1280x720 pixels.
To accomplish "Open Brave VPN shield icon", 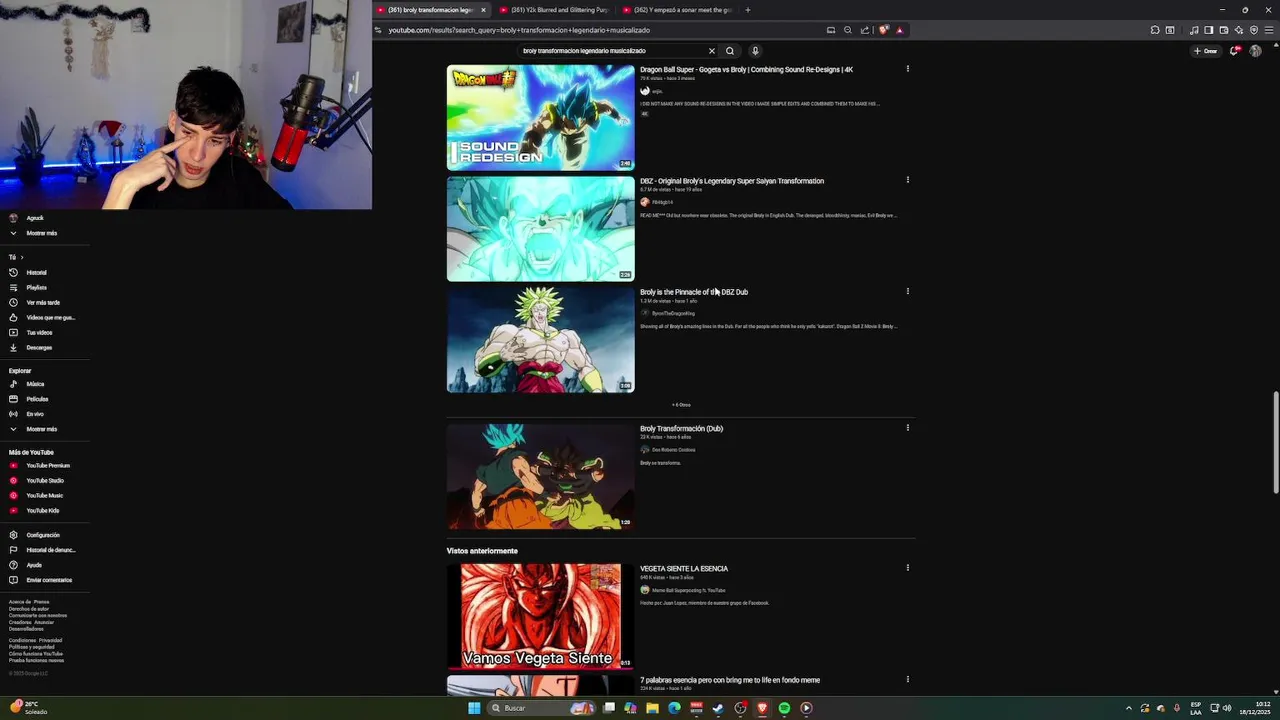I will pyautogui.click(x=1254, y=30).
